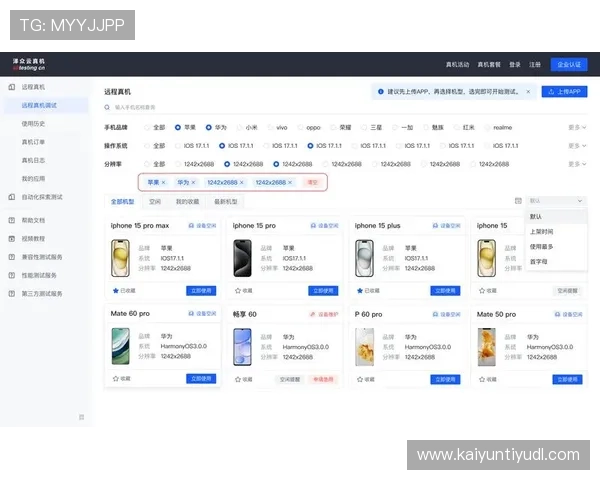
Task: Favorite the P 60 pro star
Action: tap(360, 379)
